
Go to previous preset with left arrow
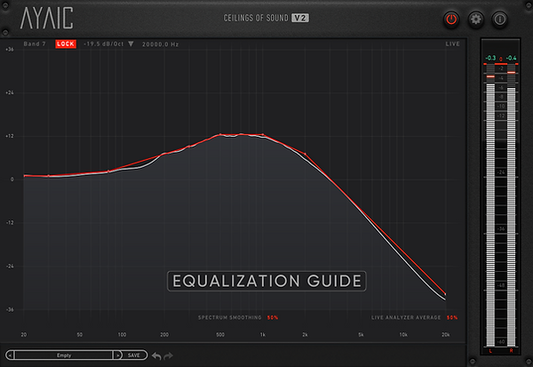pyautogui.click(x=10, y=355)
